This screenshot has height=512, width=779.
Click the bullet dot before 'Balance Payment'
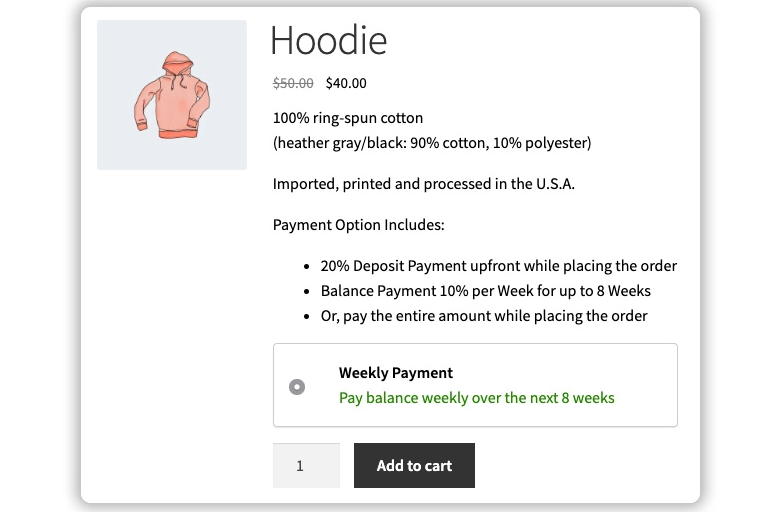pyautogui.click(x=306, y=292)
